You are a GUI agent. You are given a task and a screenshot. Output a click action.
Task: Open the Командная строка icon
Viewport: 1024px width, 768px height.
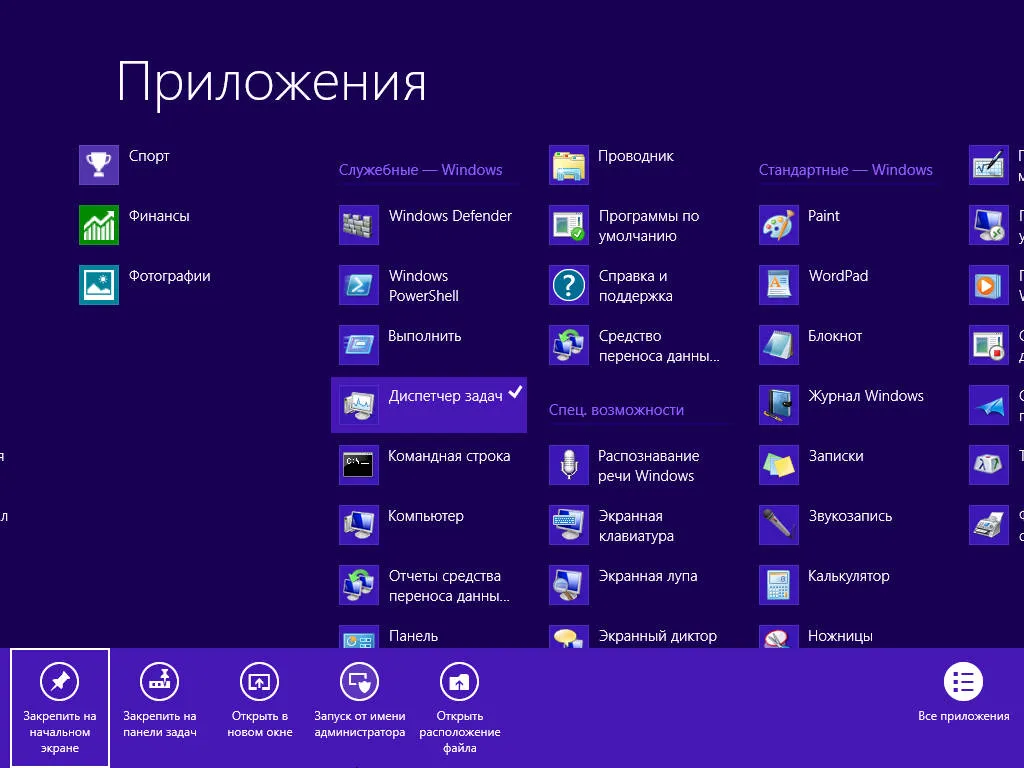click(359, 465)
